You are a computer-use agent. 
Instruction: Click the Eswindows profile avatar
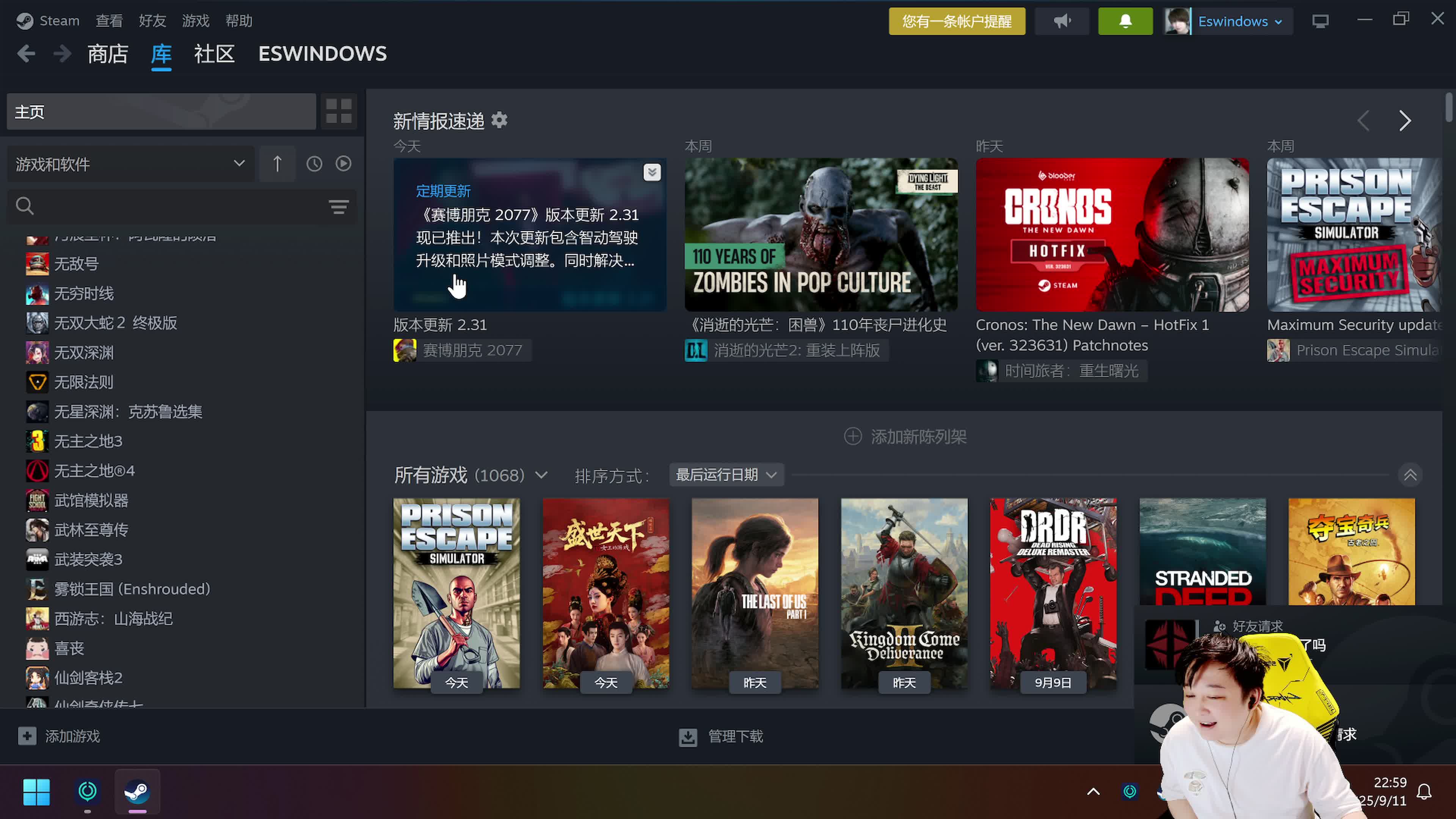pyautogui.click(x=1177, y=22)
